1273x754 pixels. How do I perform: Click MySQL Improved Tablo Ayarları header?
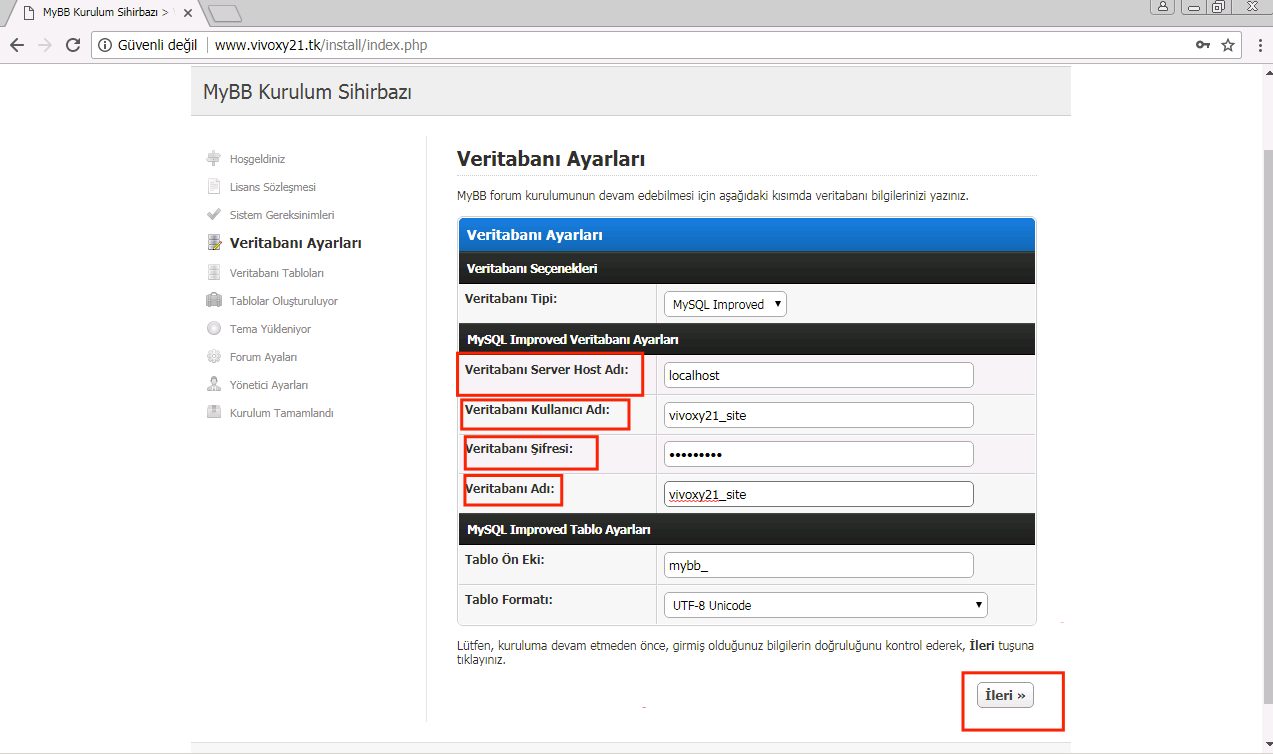[559, 529]
